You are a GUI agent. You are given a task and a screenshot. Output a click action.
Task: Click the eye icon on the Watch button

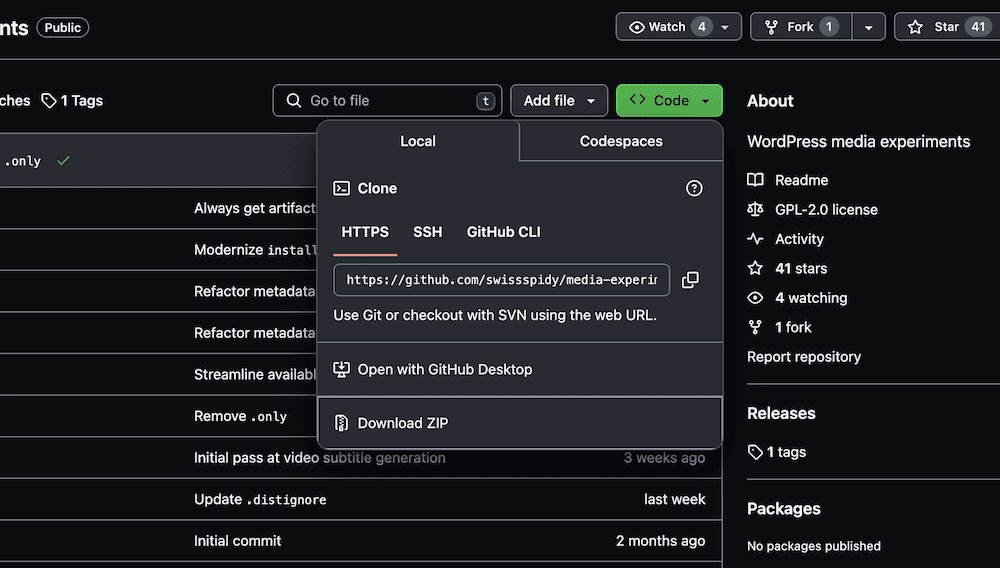coord(636,27)
